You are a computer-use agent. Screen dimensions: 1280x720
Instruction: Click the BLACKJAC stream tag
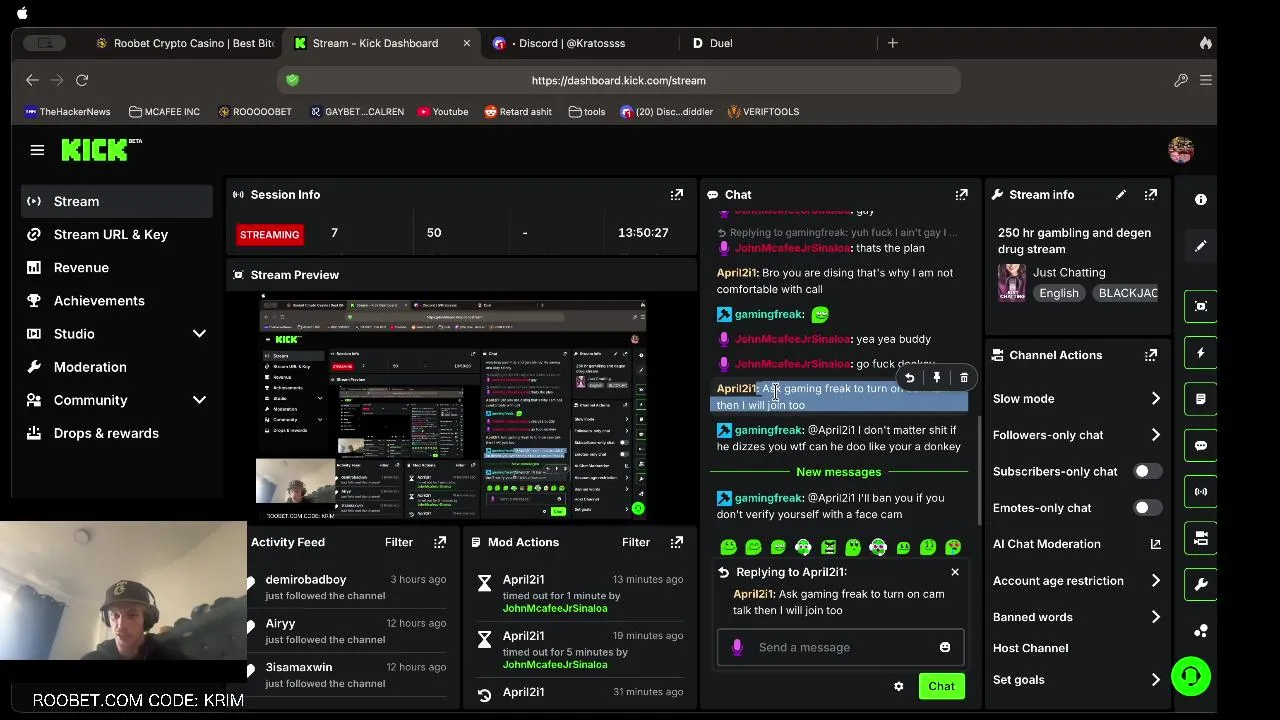point(1127,293)
